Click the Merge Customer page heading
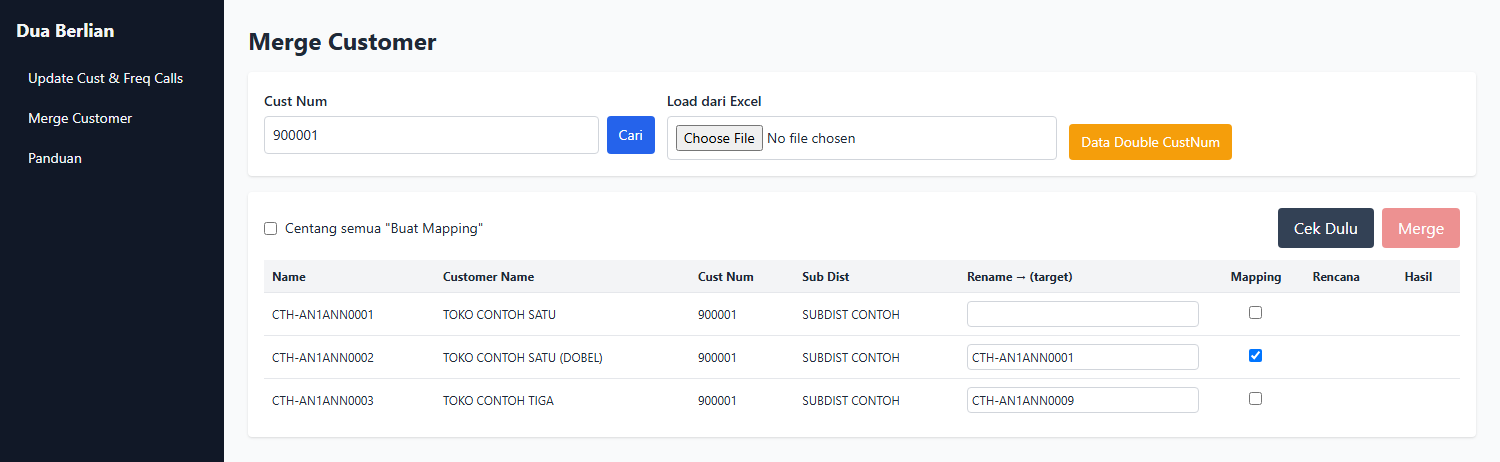This screenshot has width=1500, height=462. [342, 42]
